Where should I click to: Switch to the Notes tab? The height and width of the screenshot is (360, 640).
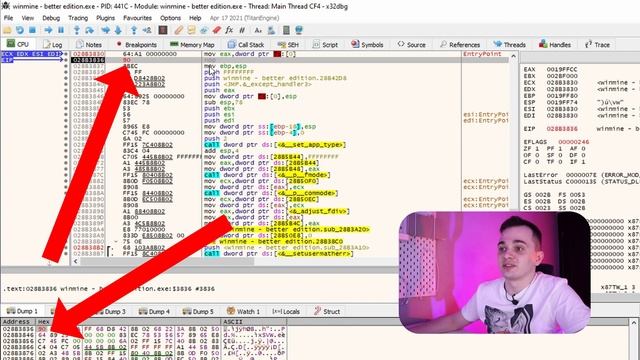[x=89, y=44]
